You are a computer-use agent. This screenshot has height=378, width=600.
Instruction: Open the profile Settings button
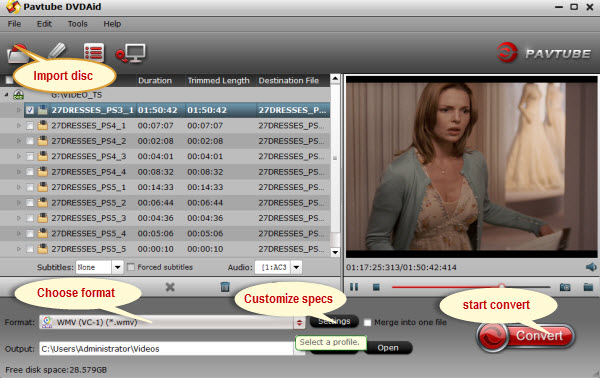click(334, 321)
